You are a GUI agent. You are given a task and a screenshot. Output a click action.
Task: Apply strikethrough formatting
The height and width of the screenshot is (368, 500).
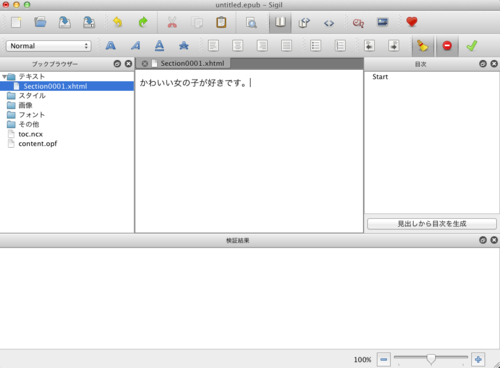pos(184,46)
